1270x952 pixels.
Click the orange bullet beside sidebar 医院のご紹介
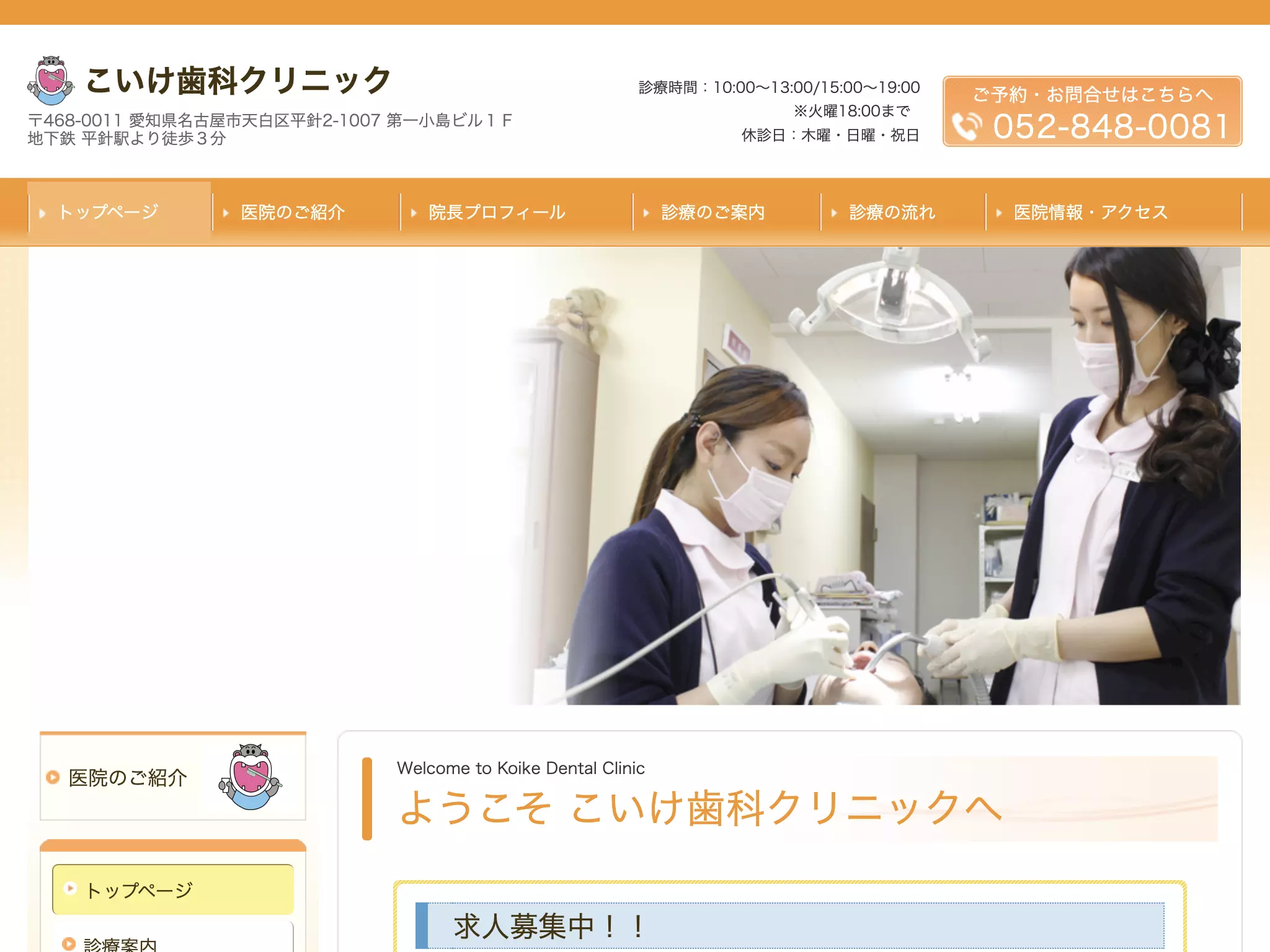tap(53, 777)
